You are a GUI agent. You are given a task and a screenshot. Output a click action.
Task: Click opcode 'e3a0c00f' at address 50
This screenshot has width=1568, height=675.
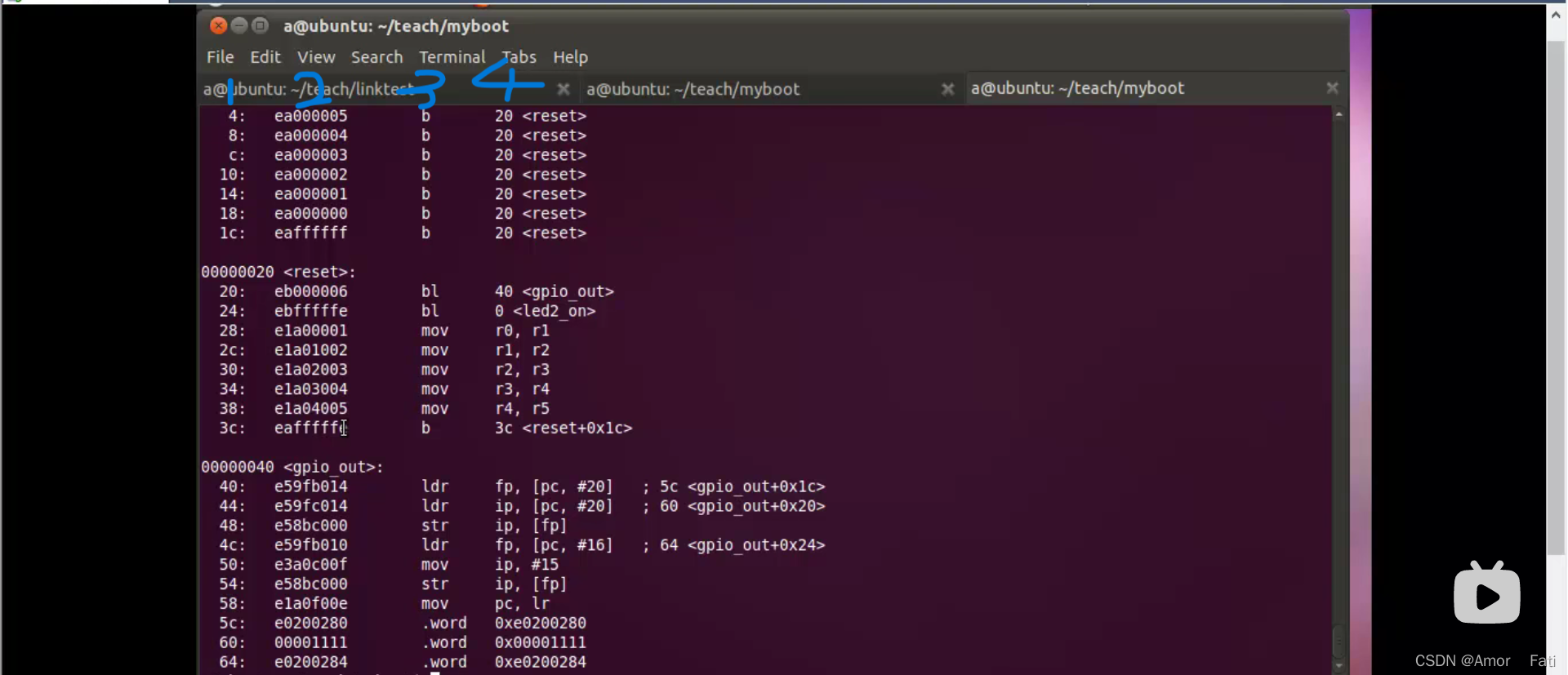pyautogui.click(x=310, y=565)
